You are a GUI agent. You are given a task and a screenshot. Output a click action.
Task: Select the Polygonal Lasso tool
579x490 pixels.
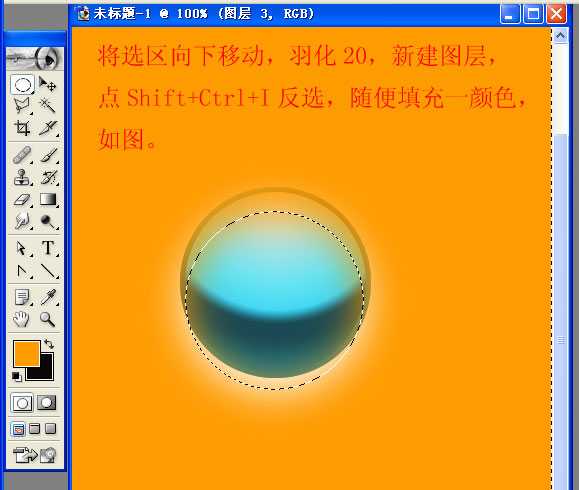click(x=22, y=106)
